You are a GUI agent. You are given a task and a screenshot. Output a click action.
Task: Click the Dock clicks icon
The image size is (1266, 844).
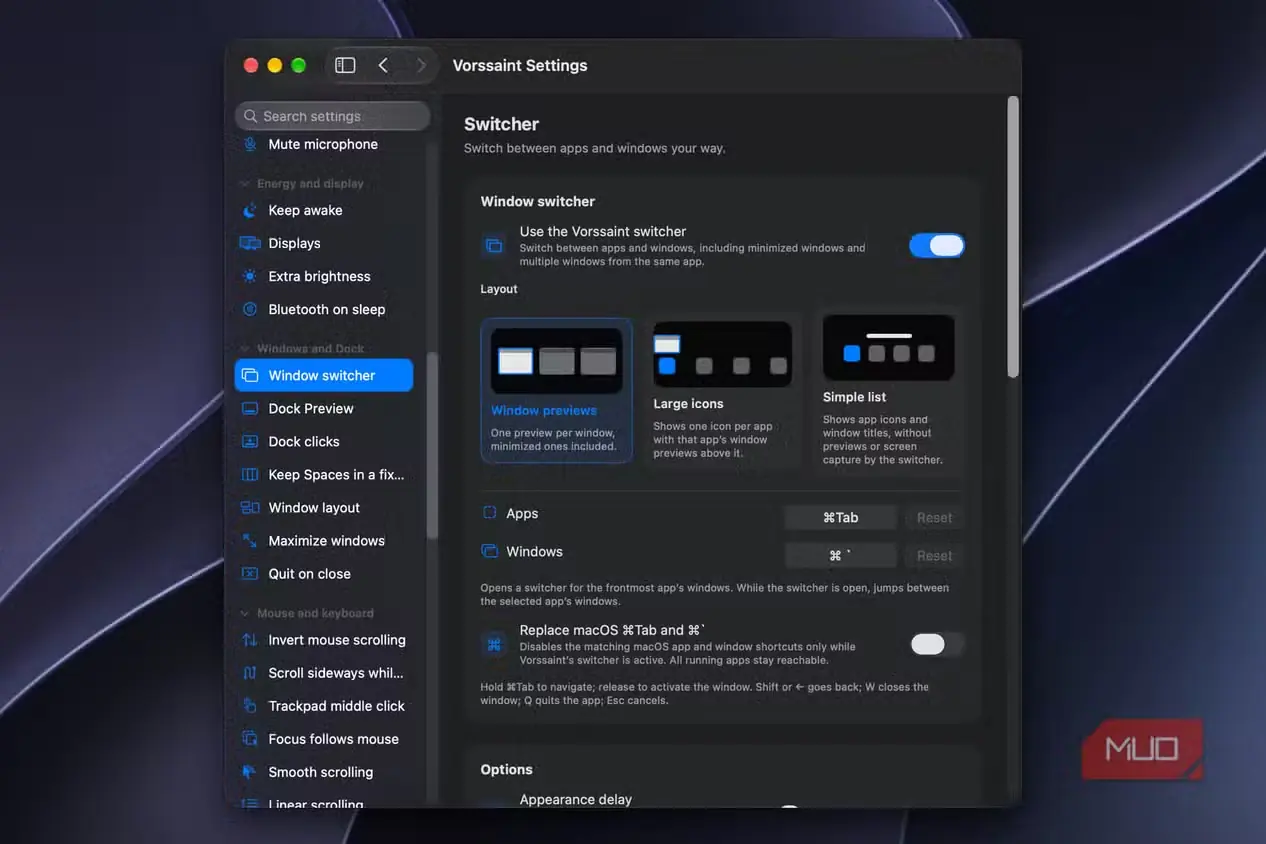250,441
